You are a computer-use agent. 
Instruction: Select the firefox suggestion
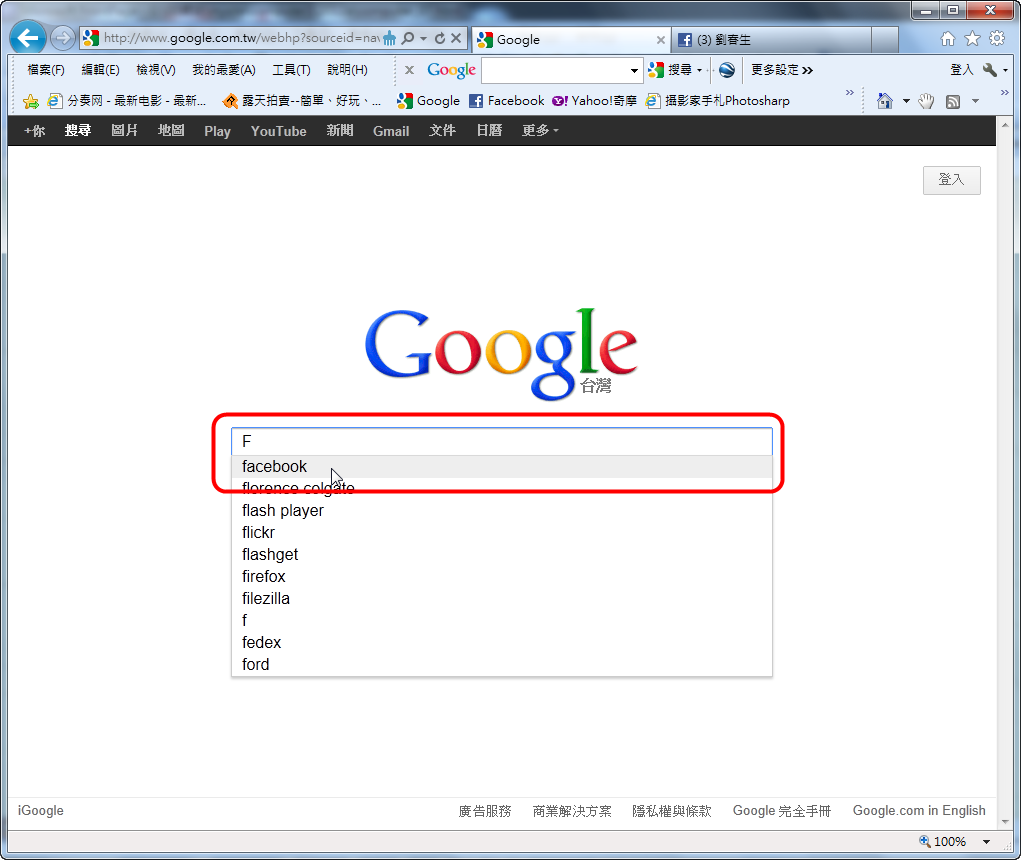(501, 577)
